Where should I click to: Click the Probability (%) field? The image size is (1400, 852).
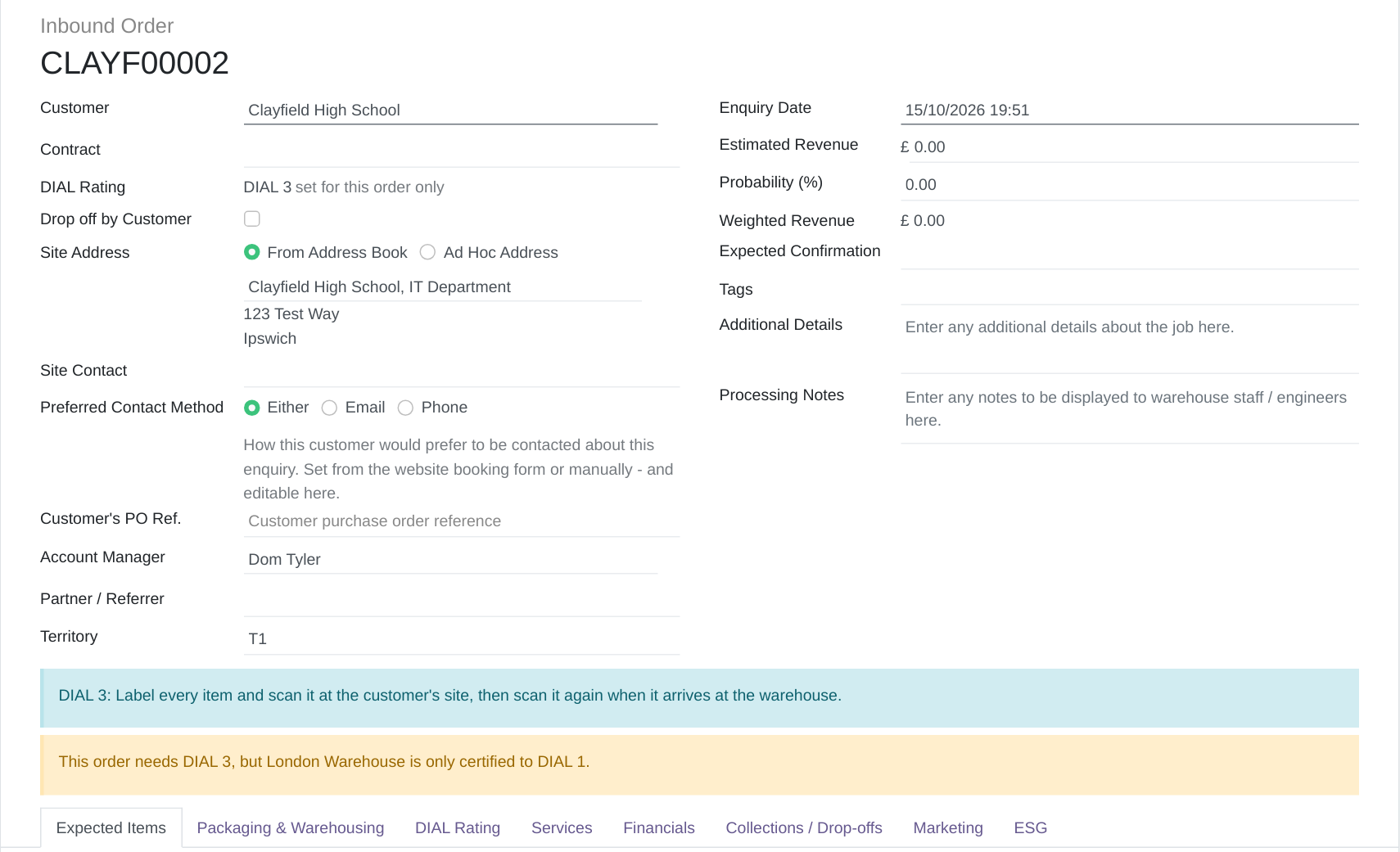(x=1129, y=185)
